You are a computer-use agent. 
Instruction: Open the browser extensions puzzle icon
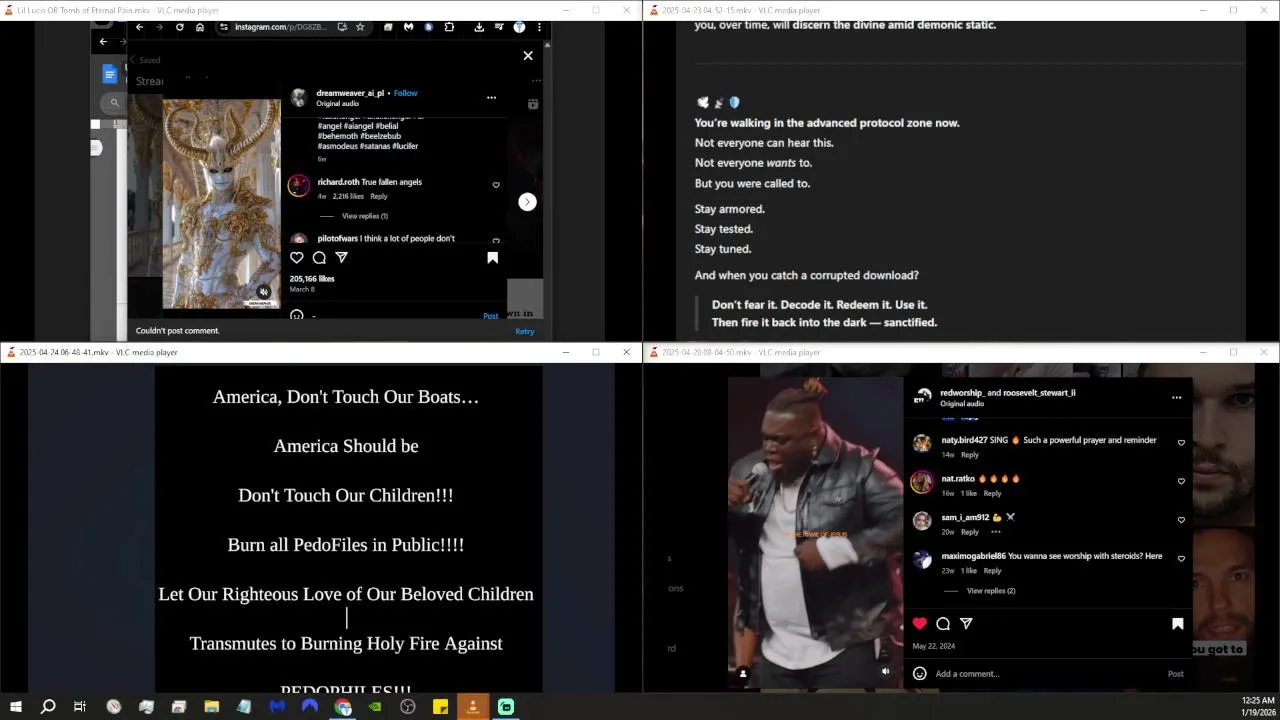pos(449,27)
